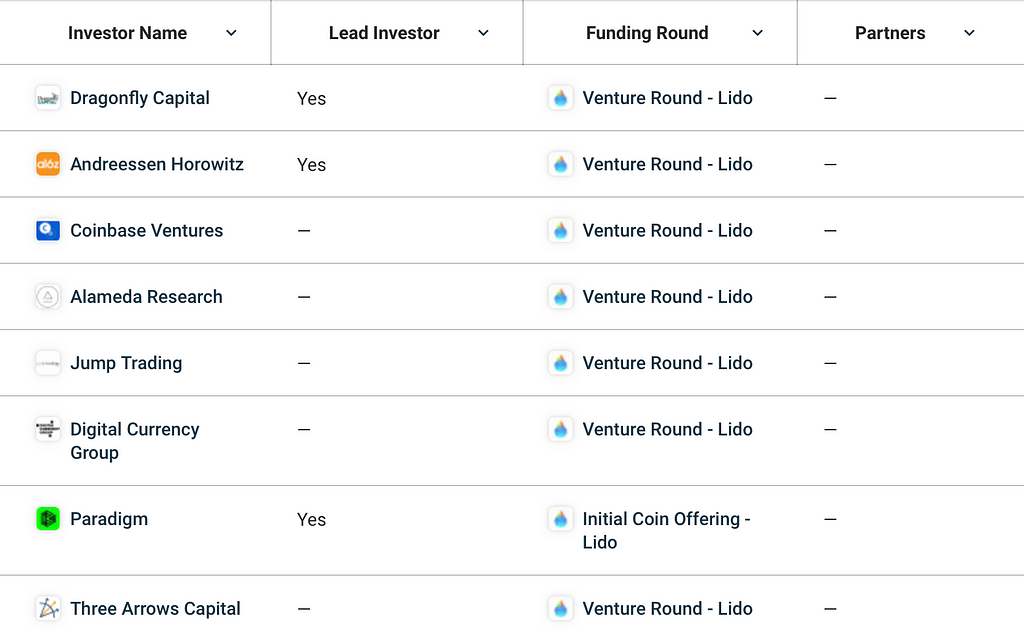Open Venture Round - Lido for Alameda Research
Viewport: 1024px width, 637px height.
point(667,297)
